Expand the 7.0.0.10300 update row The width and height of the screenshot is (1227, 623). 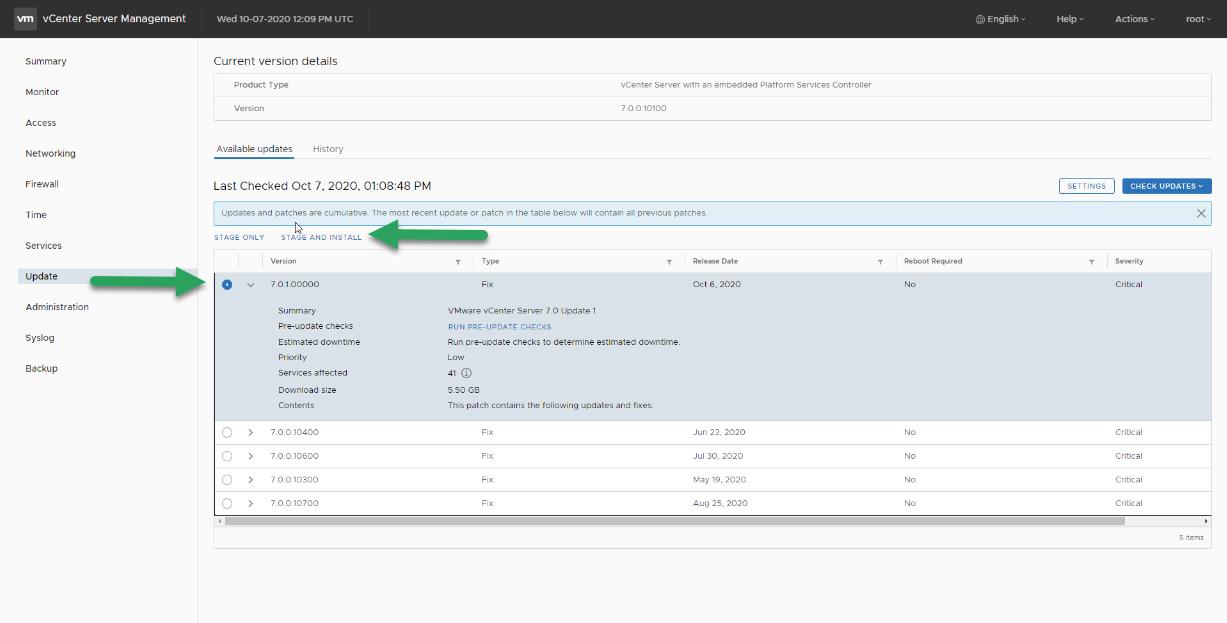250,480
